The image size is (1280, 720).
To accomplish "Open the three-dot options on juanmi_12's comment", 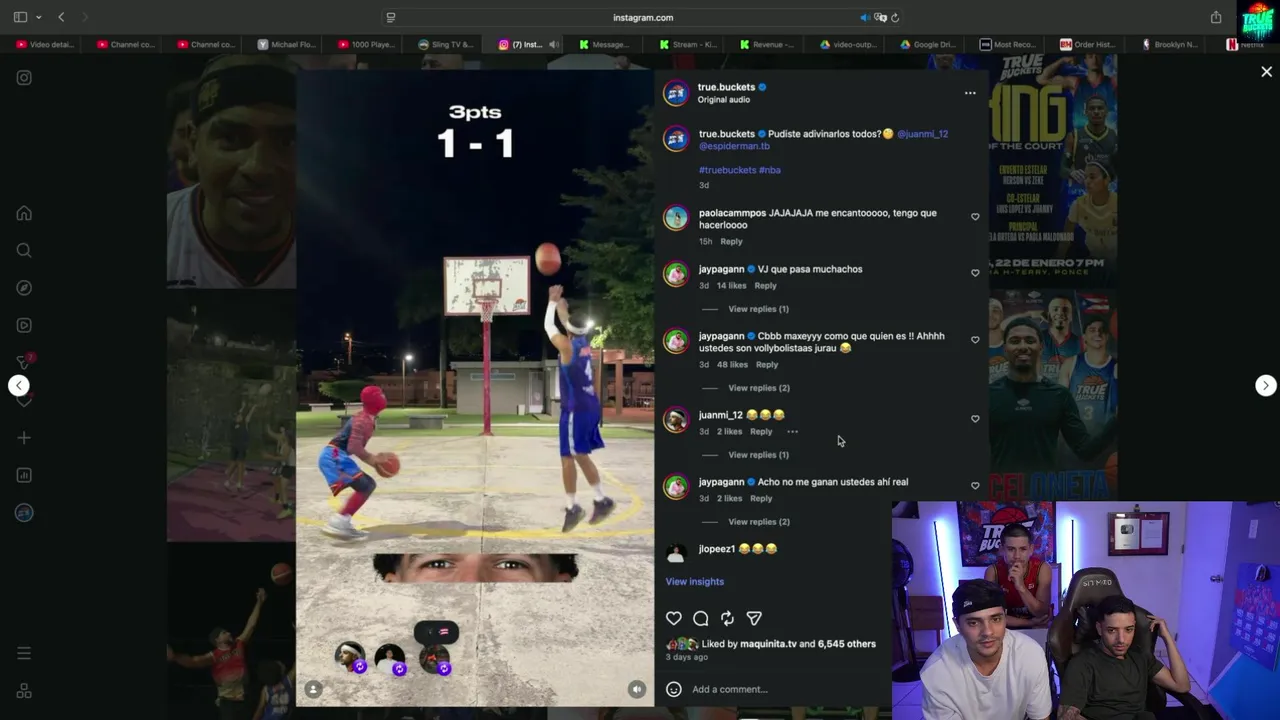I will click(x=792, y=432).
